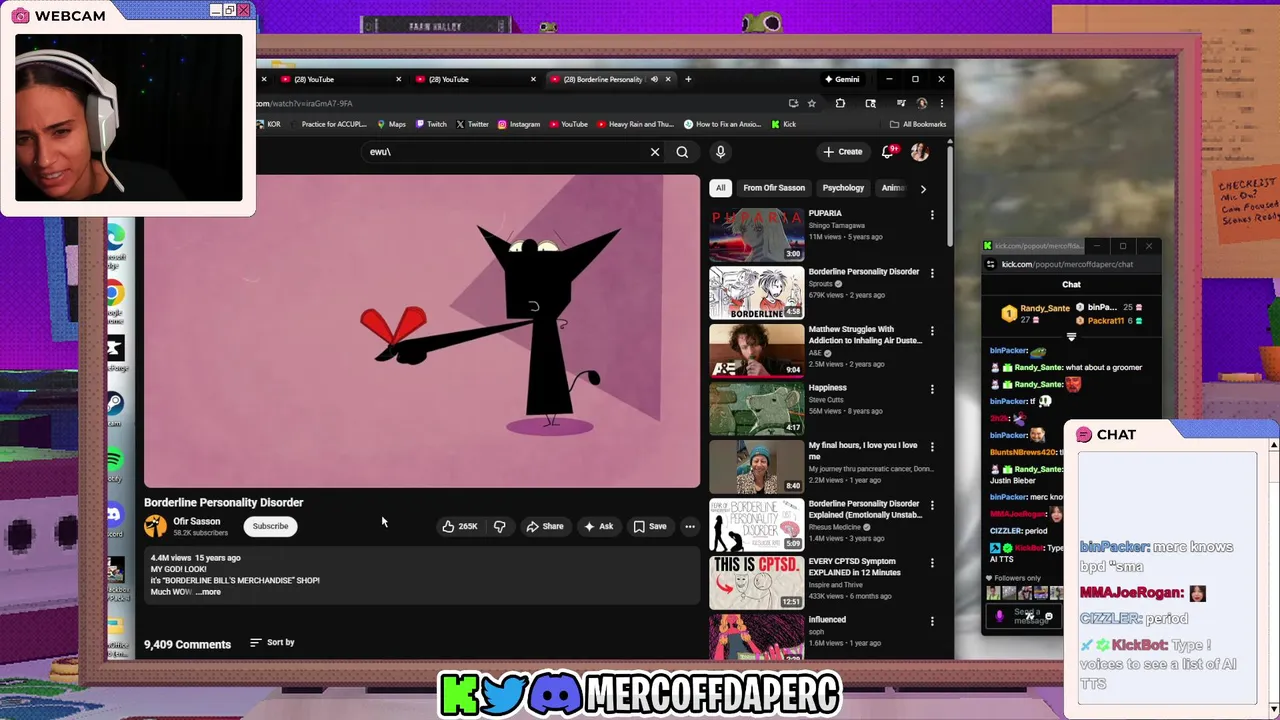1280x720 pixels.
Task: Open options for Influenced video
Action: click(x=932, y=621)
